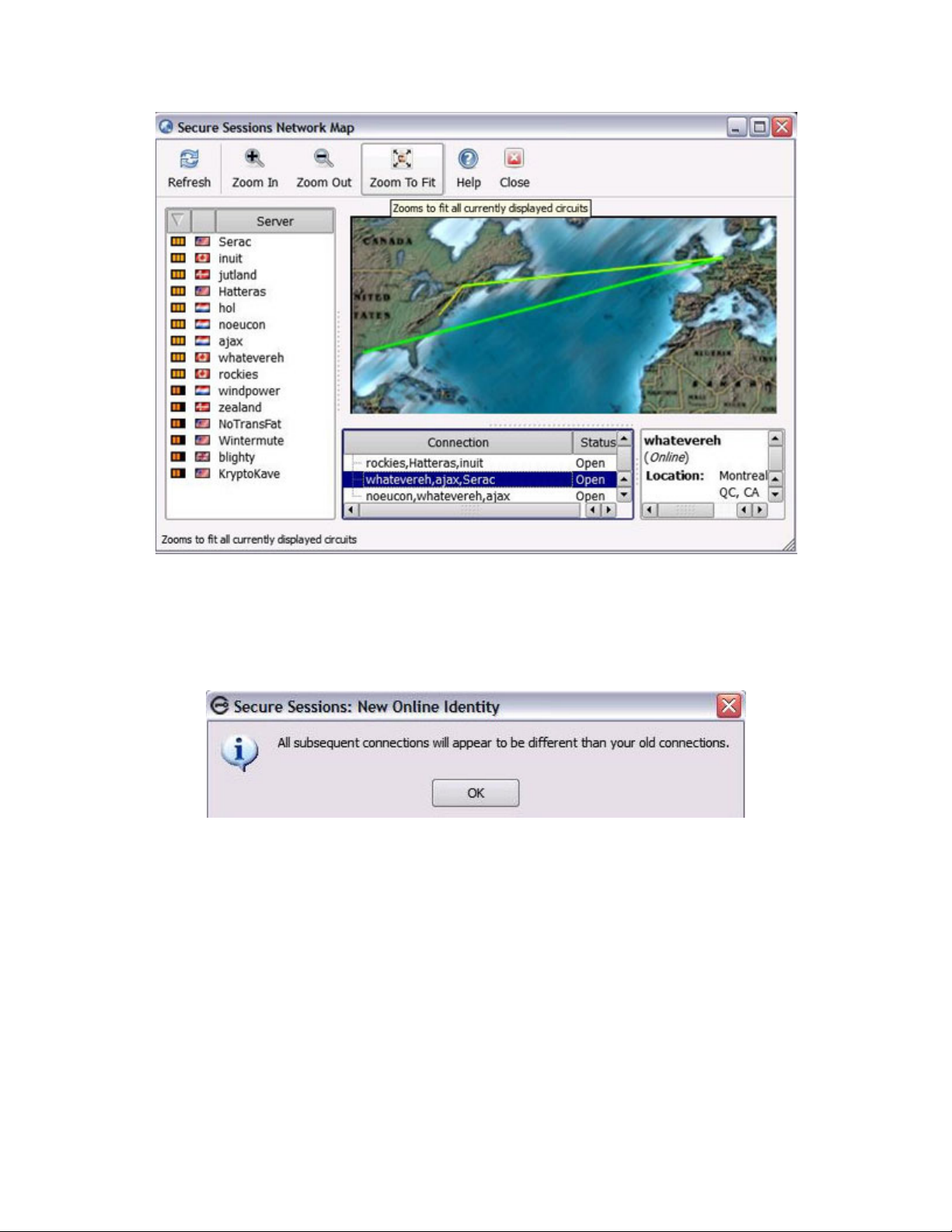Sort servers by the Server column header
This screenshot has width=952, height=1232.
[274, 222]
